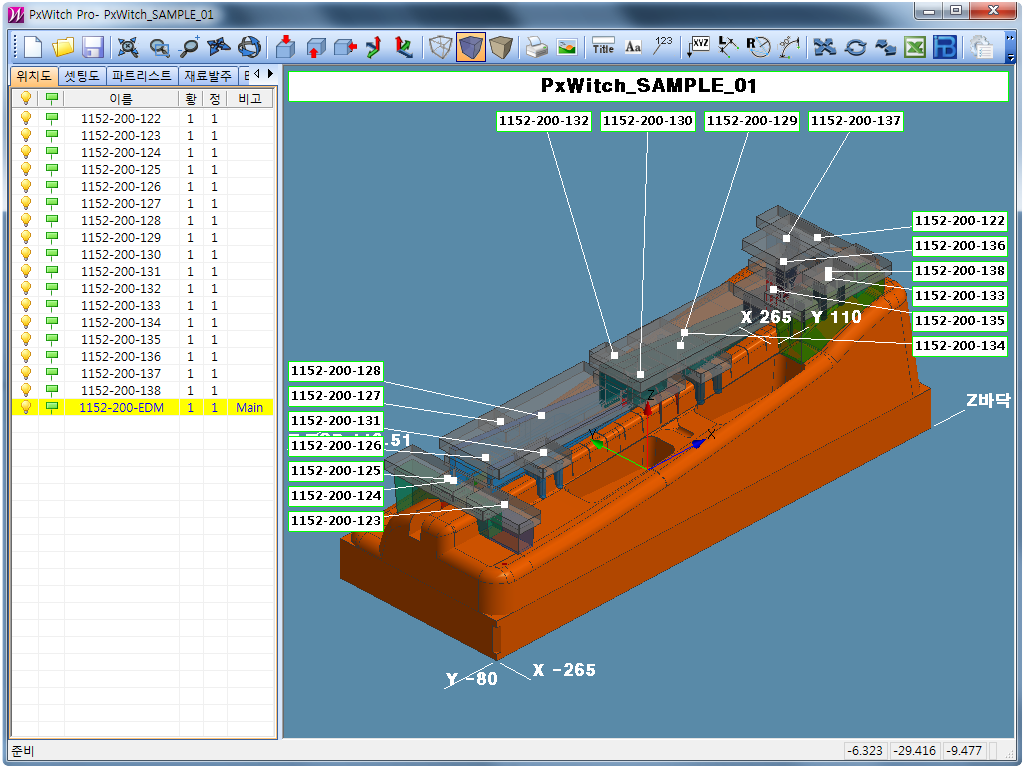This screenshot has width=1024, height=768.
Task: Select the 1152-200-134 row in list
Action: [120, 322]
